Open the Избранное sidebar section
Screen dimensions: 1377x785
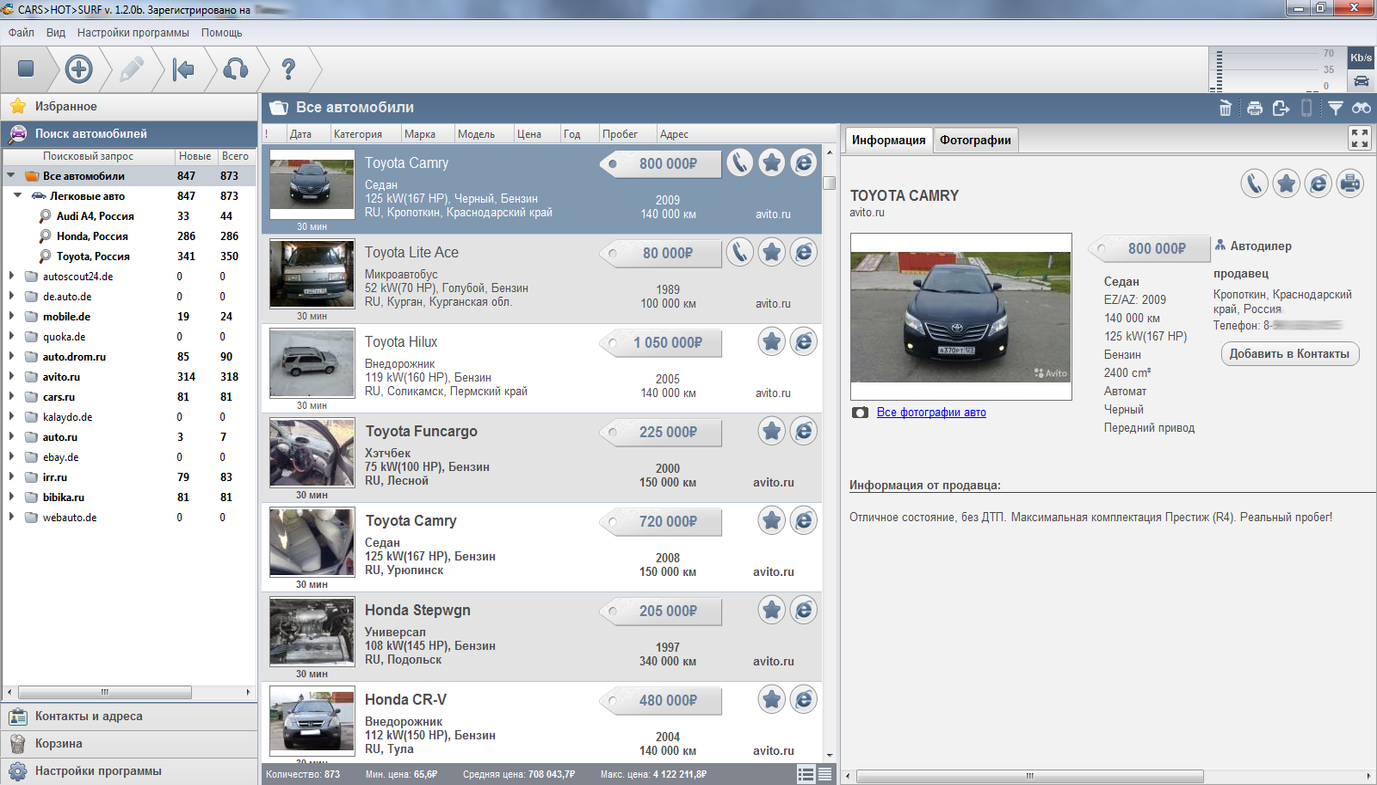(129, 106)
